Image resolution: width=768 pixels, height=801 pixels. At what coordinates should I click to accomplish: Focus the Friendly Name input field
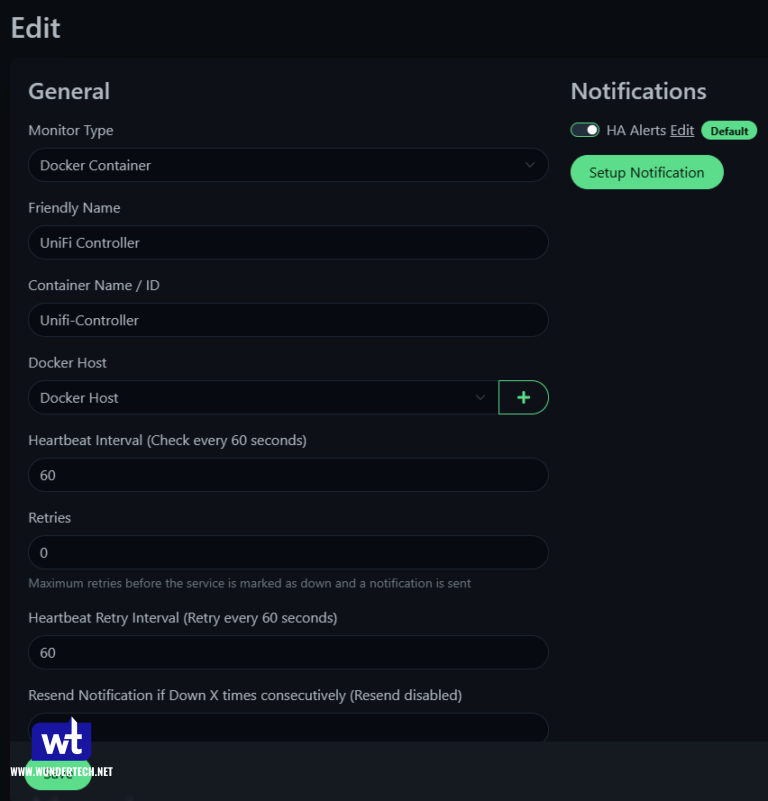(288, 242)
